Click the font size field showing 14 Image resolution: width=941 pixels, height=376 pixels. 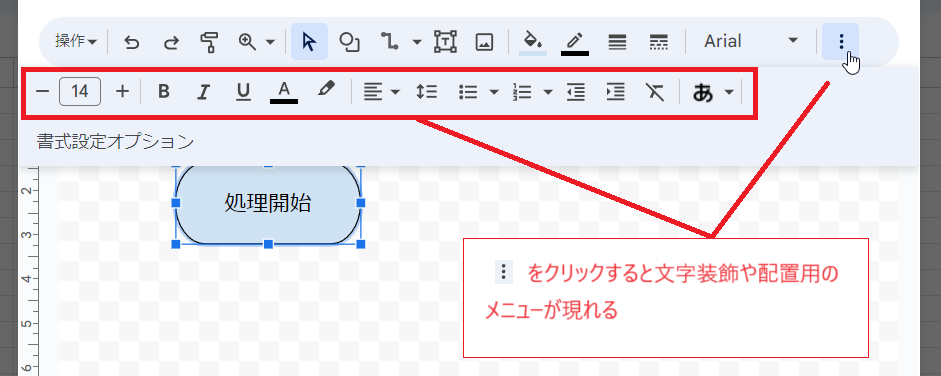pyautogui.click(x=80, y=91)
